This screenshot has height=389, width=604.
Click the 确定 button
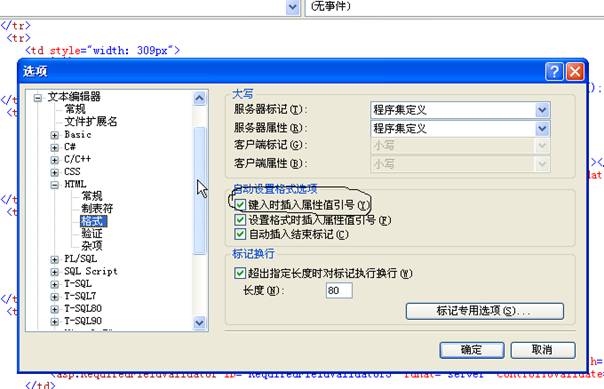click(x=472, y=350)
